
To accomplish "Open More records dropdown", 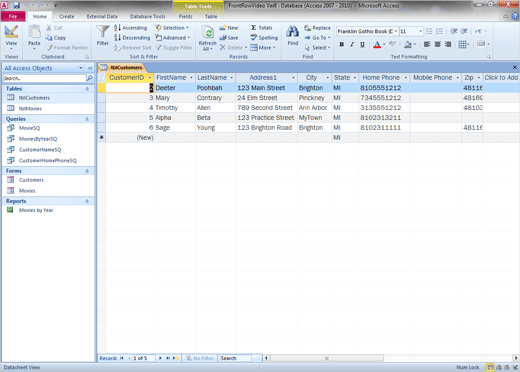I will (263, 48).
